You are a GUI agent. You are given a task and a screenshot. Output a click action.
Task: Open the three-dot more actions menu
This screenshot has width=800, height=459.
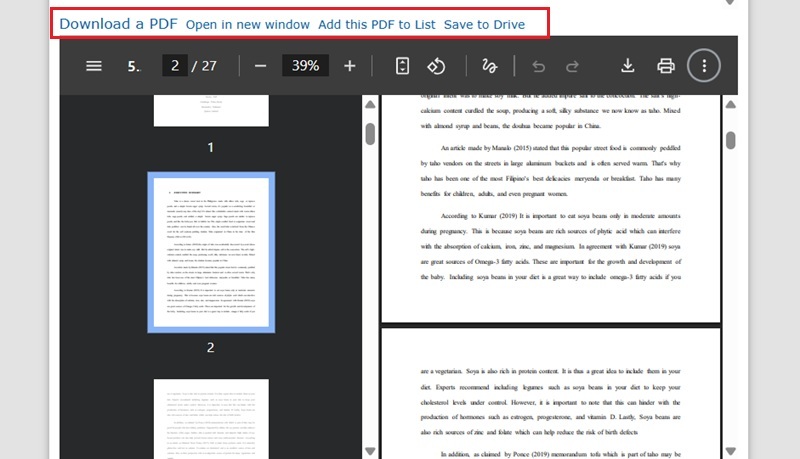[704, 66]
